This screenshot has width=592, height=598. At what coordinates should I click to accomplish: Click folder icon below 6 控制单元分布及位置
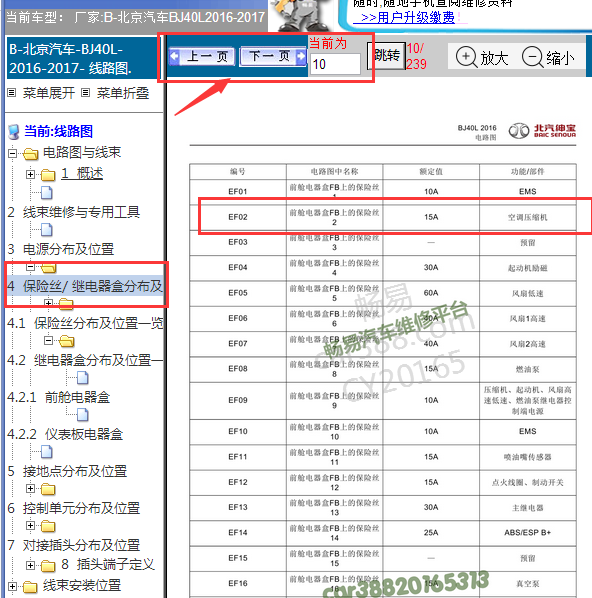click(x=48, y=526)
